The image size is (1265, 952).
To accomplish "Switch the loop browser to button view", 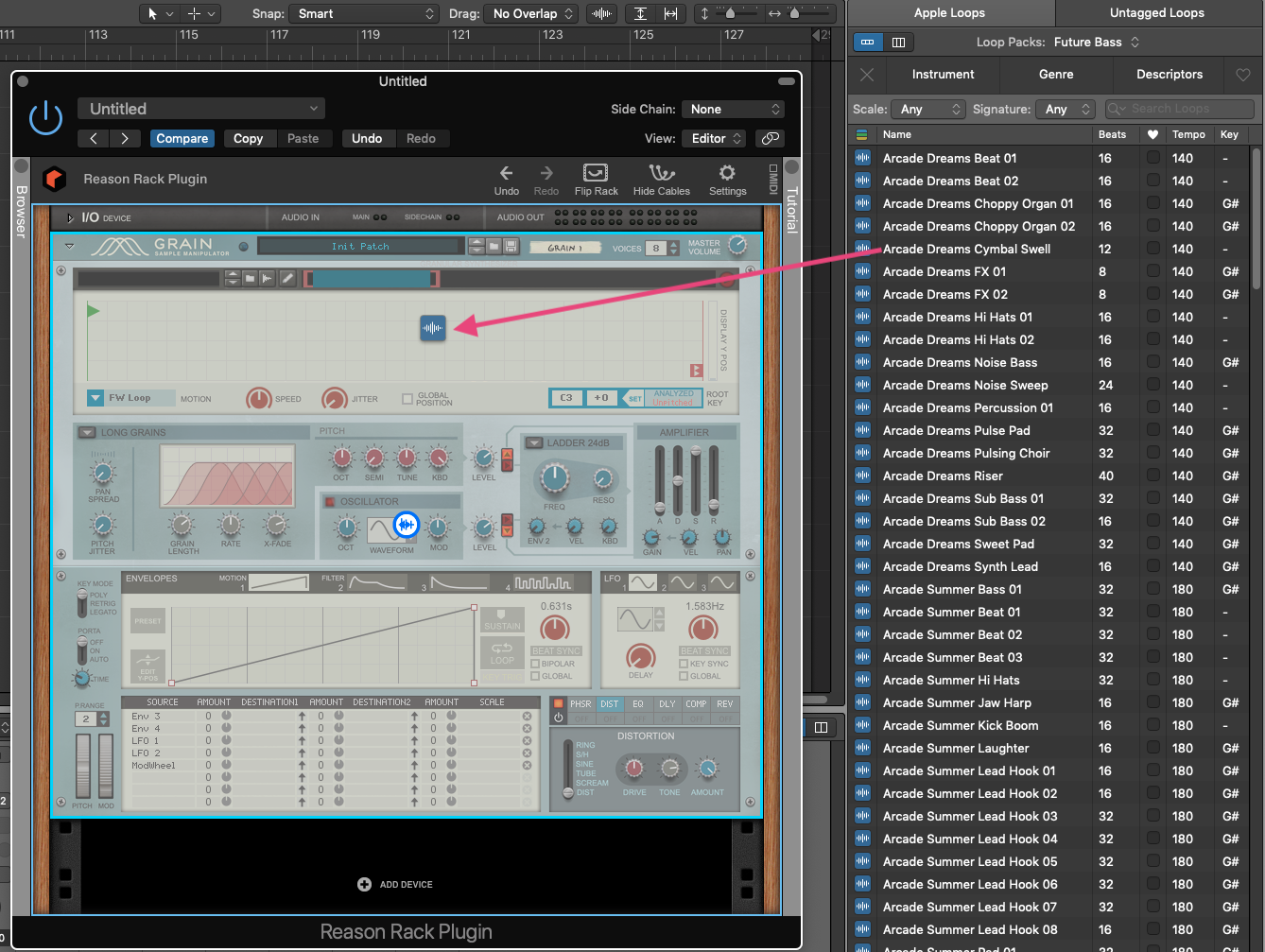I will (x=868, y=43).
